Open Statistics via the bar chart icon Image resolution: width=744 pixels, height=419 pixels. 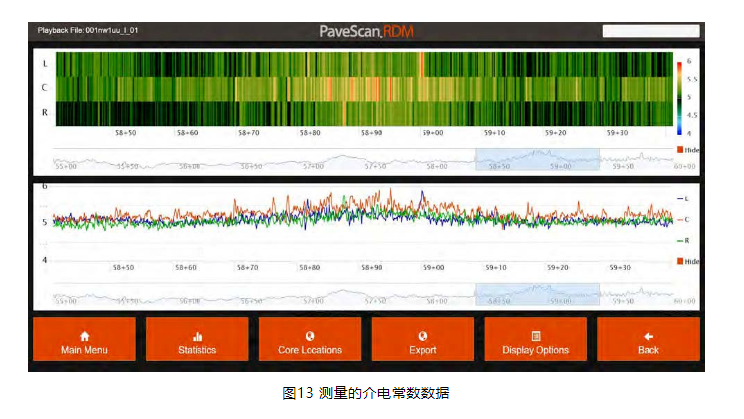click(197, 337)
